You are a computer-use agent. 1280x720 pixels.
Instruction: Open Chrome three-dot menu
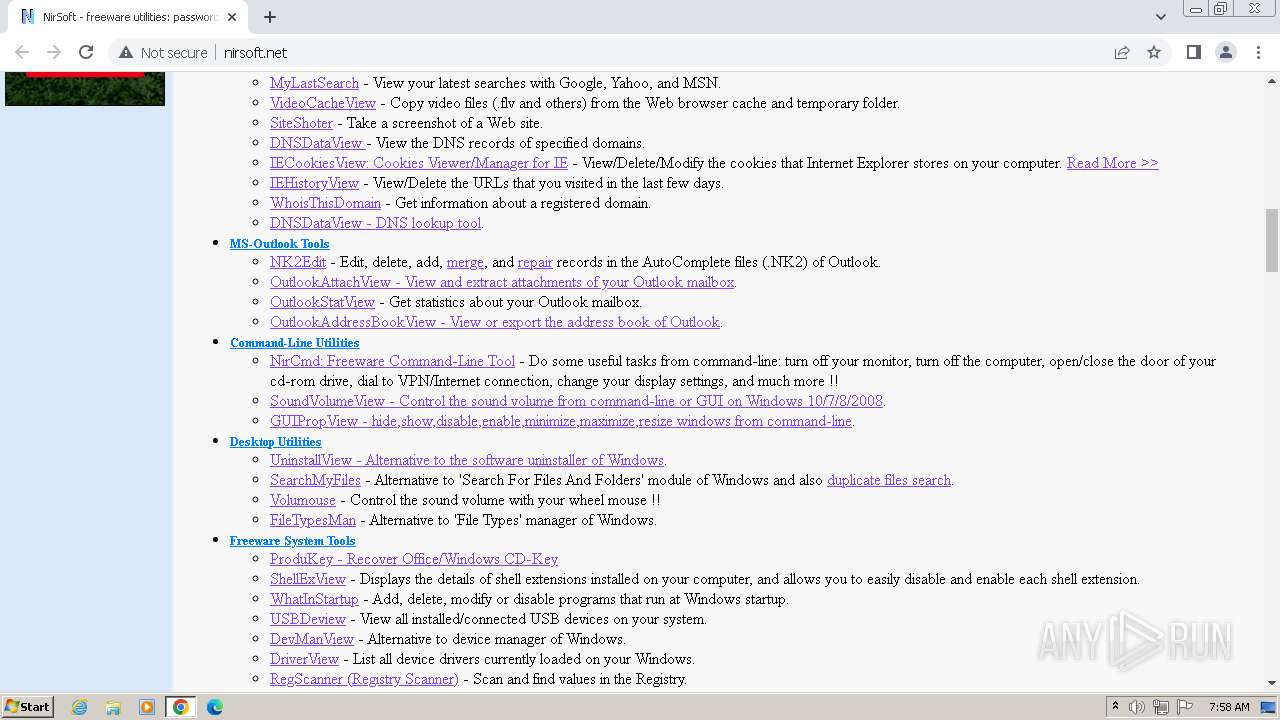(1258, 52)
